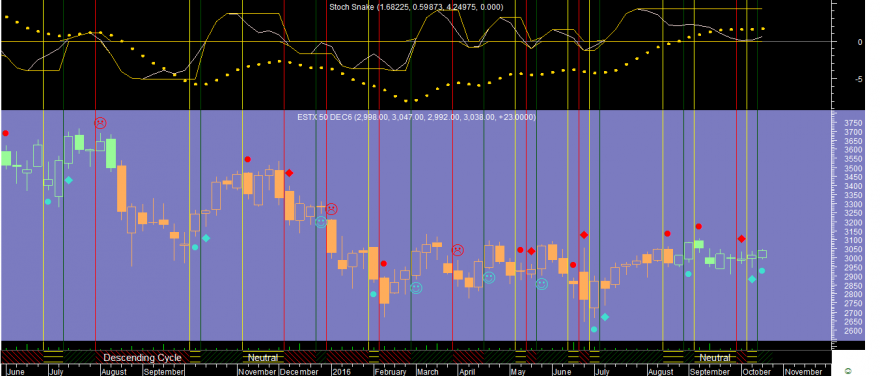Click the red dot above the November 2015 candles
Screen dimensions: 880x376
click(x=248, y=159)
